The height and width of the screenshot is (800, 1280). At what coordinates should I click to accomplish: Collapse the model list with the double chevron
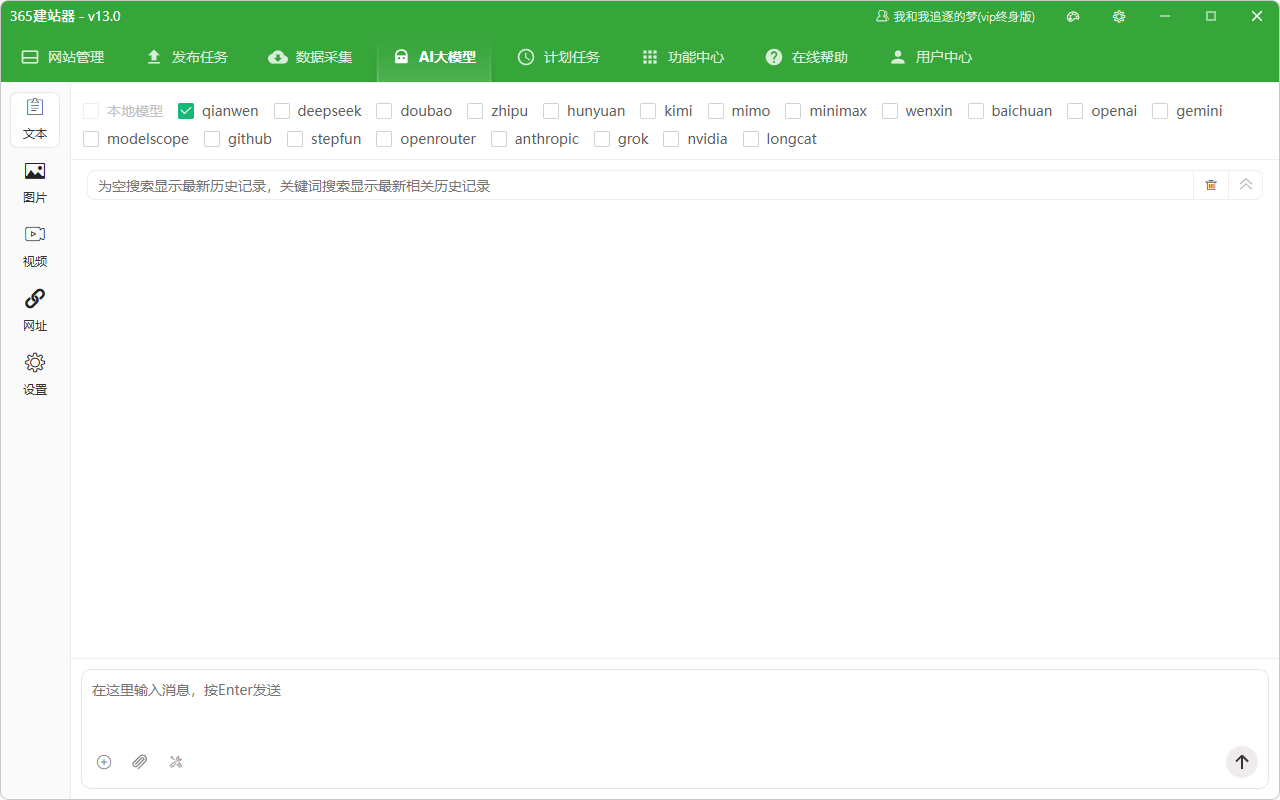(1246, 185)
